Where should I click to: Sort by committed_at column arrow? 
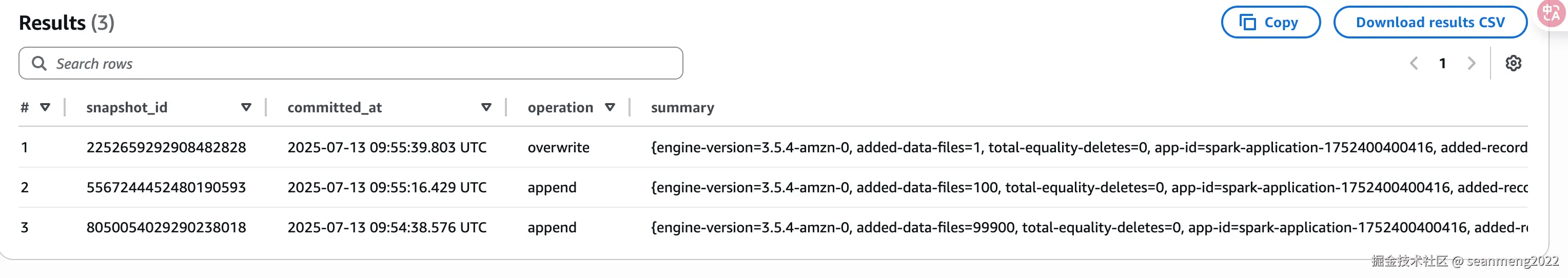pyautogui.click(x=486, y=107)
